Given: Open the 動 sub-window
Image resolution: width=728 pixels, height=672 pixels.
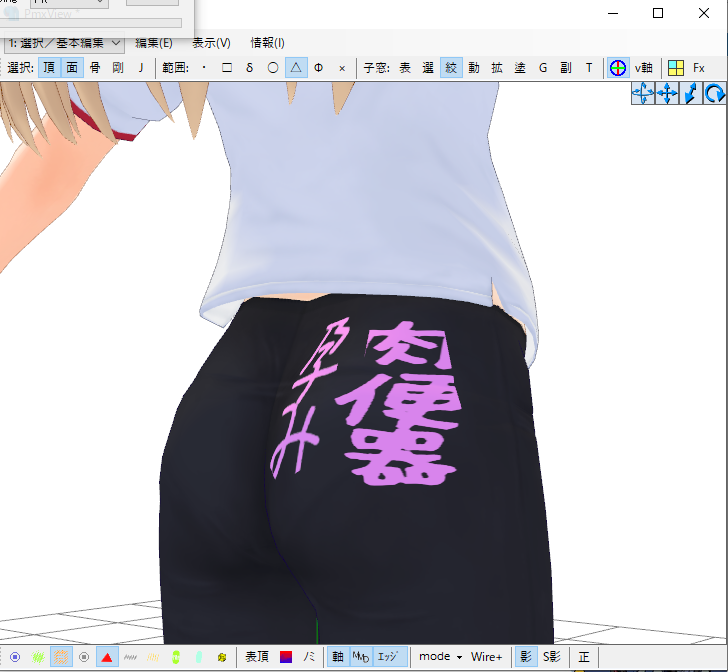Looking at the screenshot, I should click(x=474, y=68).
